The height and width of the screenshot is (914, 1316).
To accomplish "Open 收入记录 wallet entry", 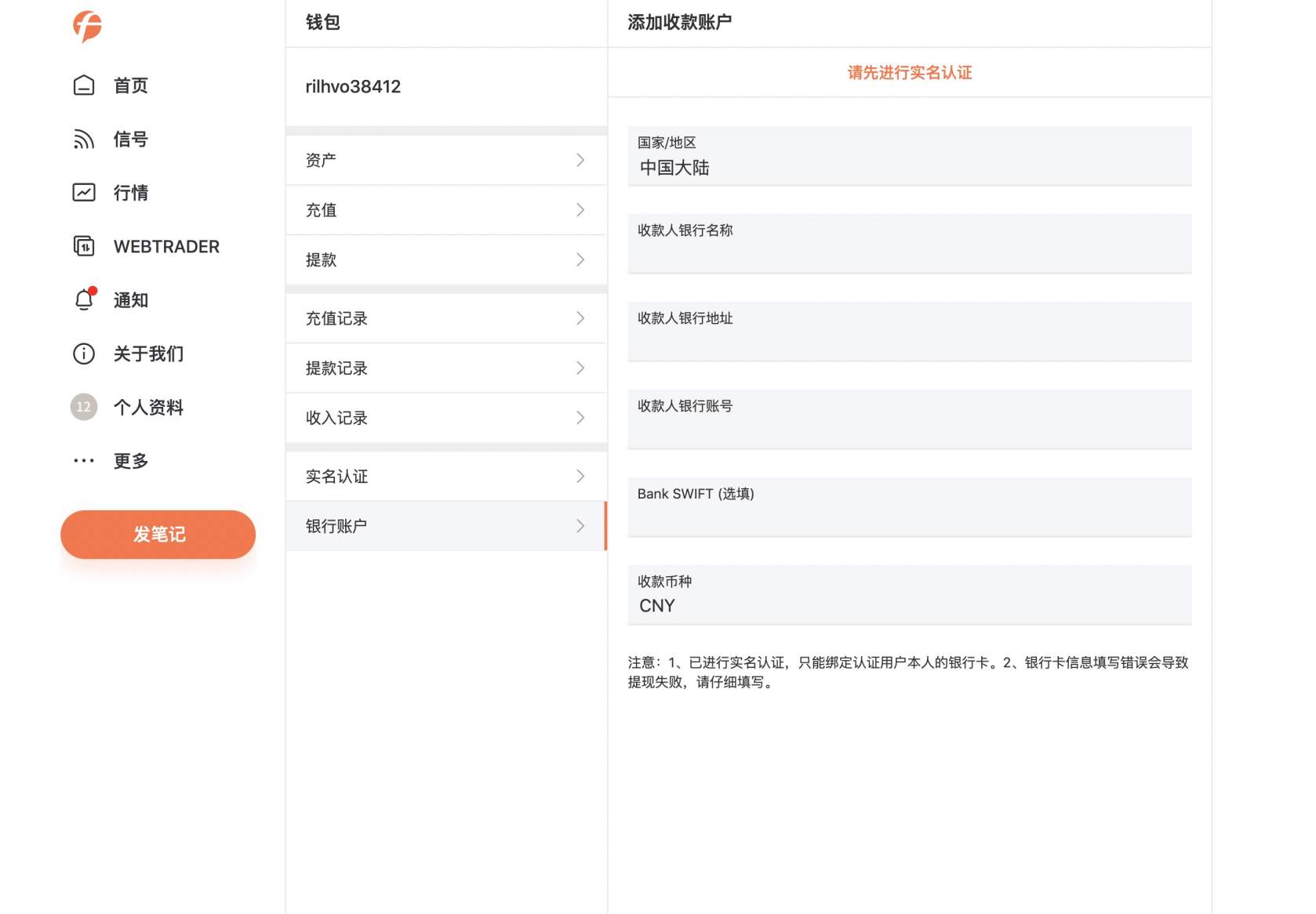I will 446,417.
